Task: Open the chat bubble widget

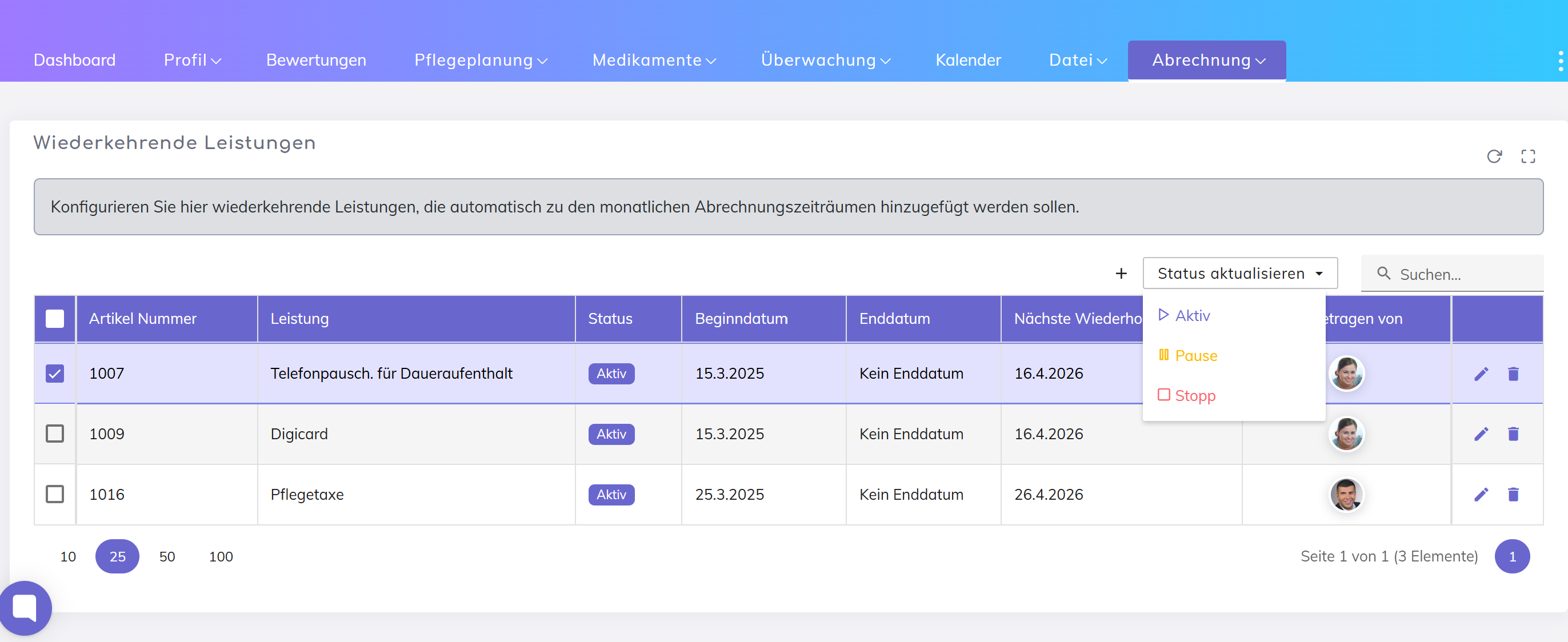Action: point(25,607)
